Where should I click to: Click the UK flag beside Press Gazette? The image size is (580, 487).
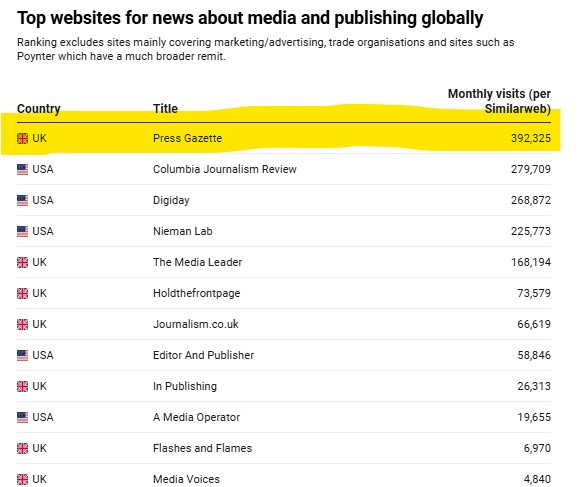pos(22,138)
